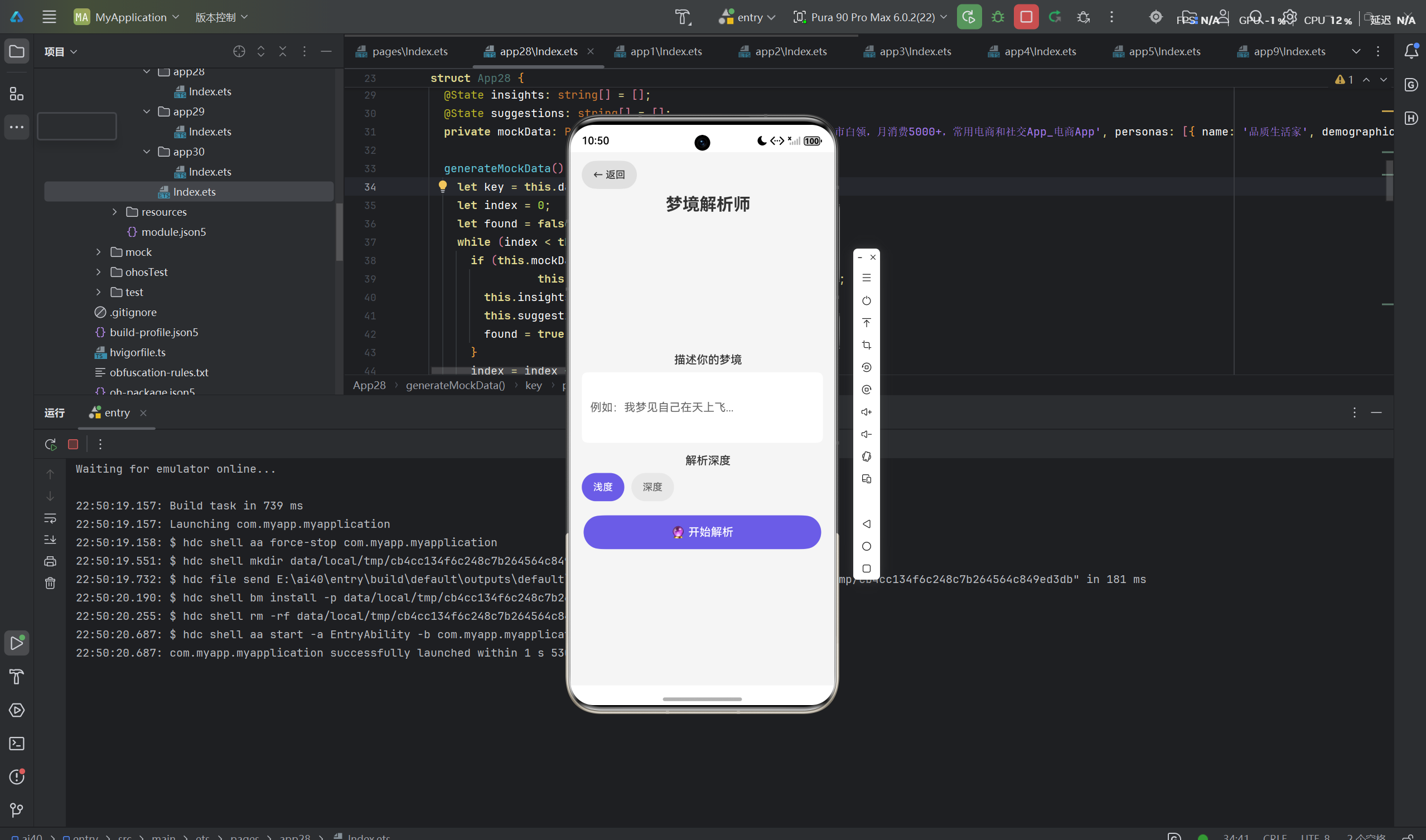Click project tree vertical scrollbar
Screen dimensions: 1426x840
click(339, 231)
